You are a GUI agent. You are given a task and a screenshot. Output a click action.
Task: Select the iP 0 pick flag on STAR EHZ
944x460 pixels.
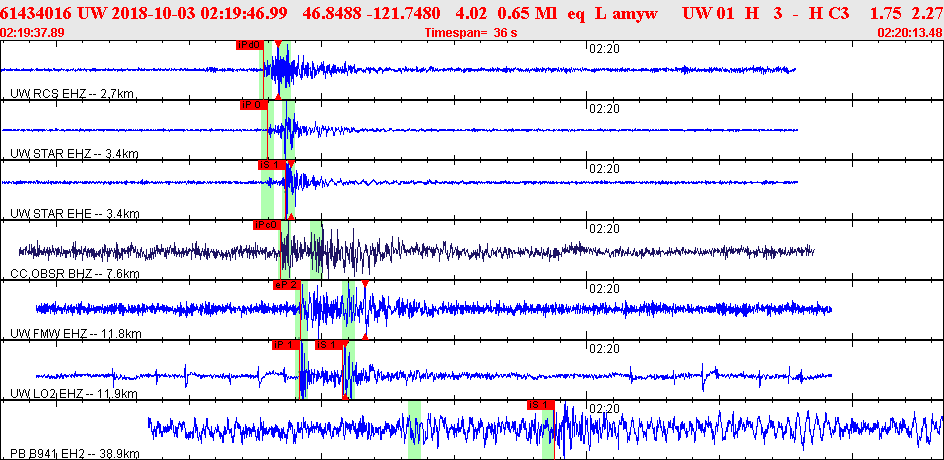253,105
